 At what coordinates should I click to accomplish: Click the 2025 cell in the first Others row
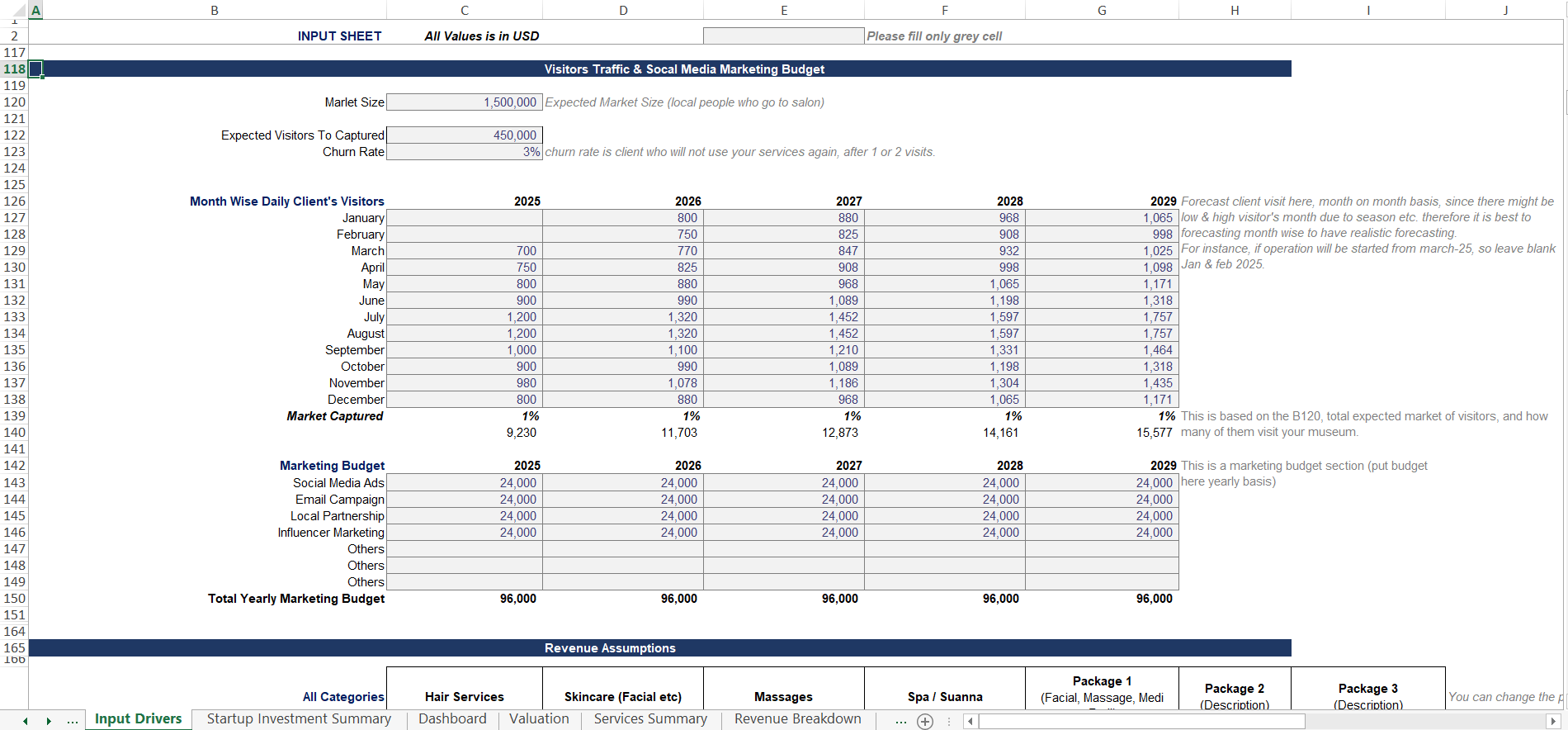[465, 549]
